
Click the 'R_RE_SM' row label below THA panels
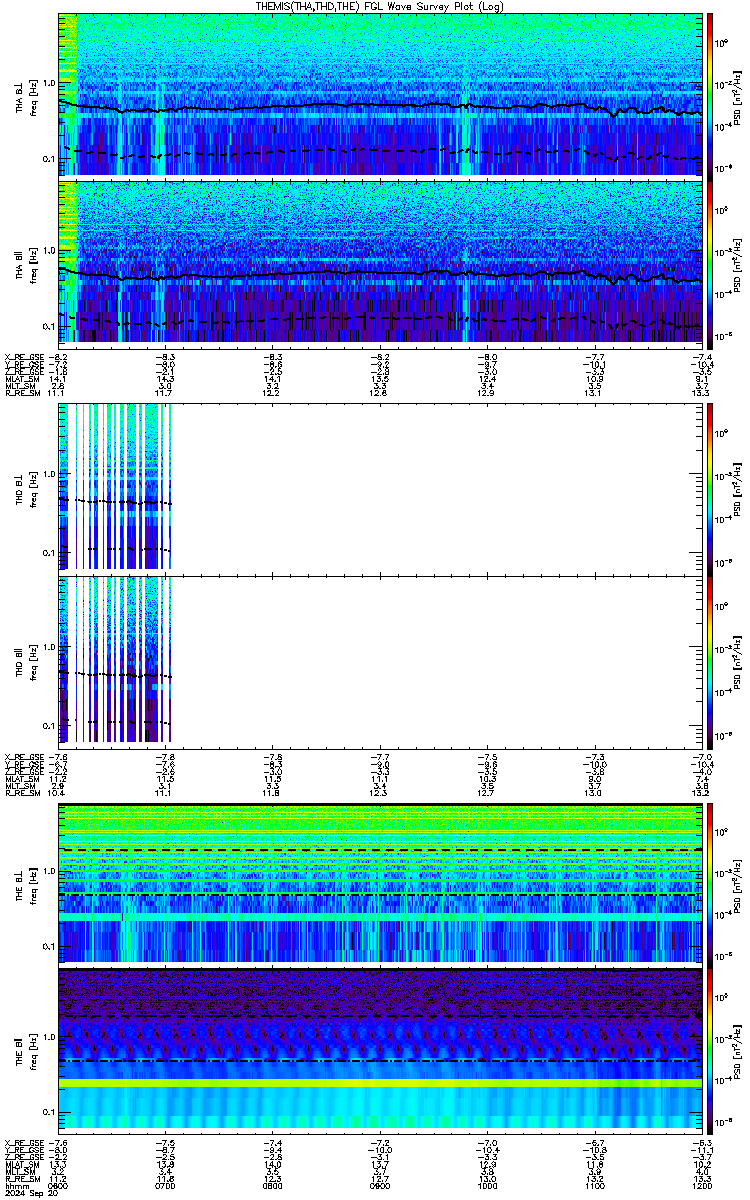tap(22, 392)
